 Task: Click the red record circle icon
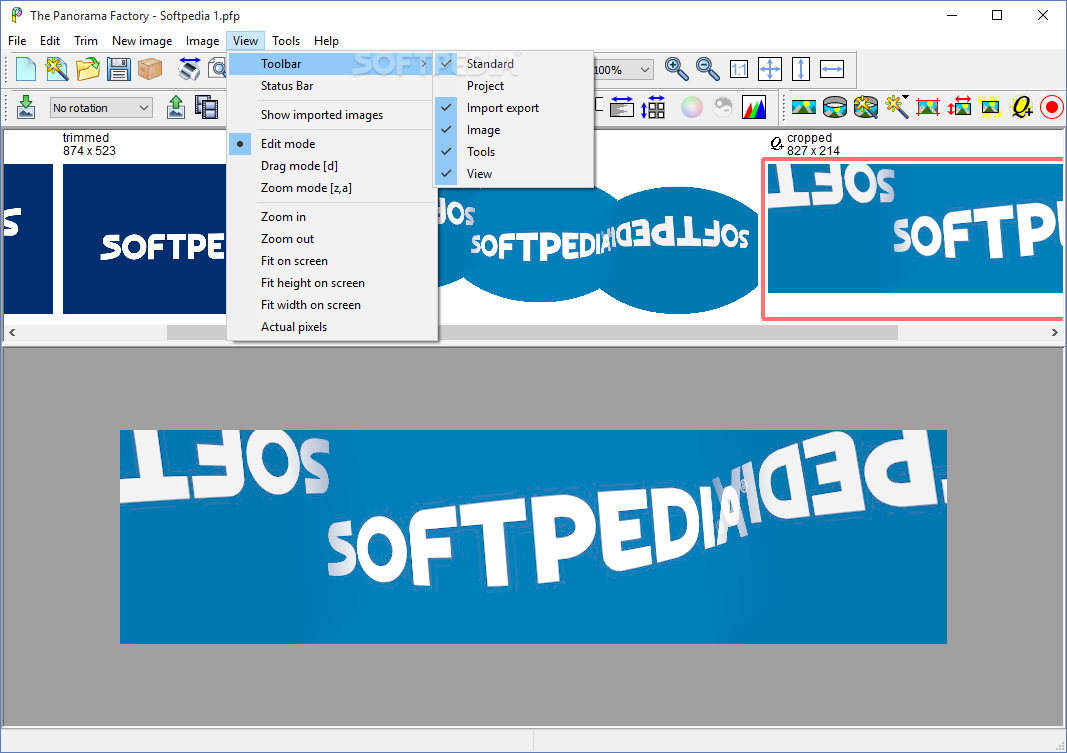(1052, 107)
